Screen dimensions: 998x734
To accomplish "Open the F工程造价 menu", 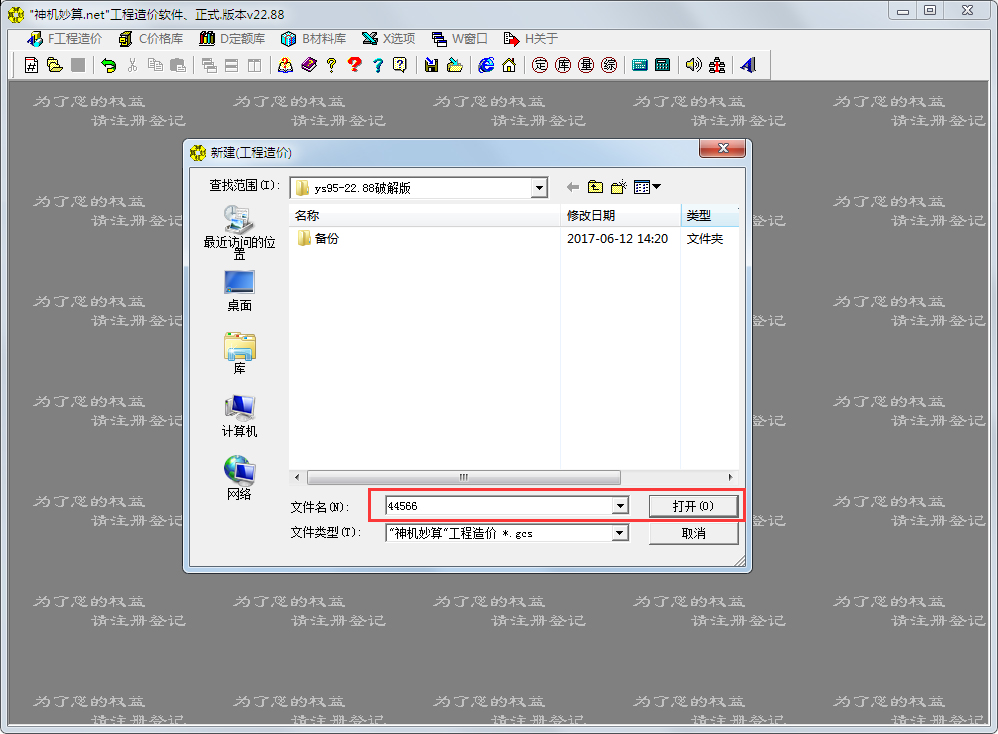I will (x=64, y=39).
